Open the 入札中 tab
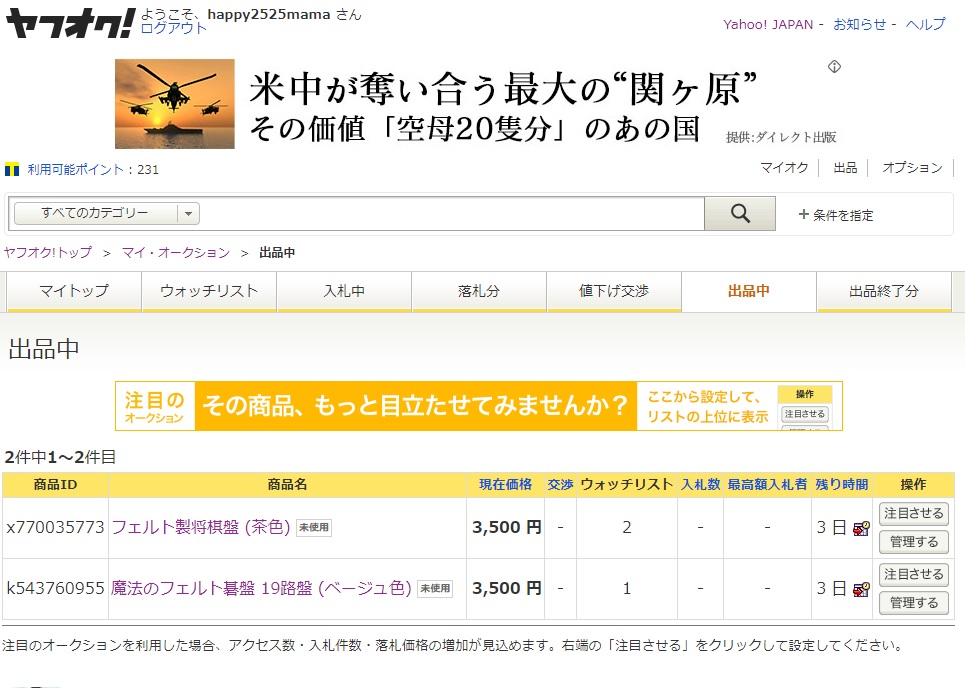The image size is (965, 688). 344,291
